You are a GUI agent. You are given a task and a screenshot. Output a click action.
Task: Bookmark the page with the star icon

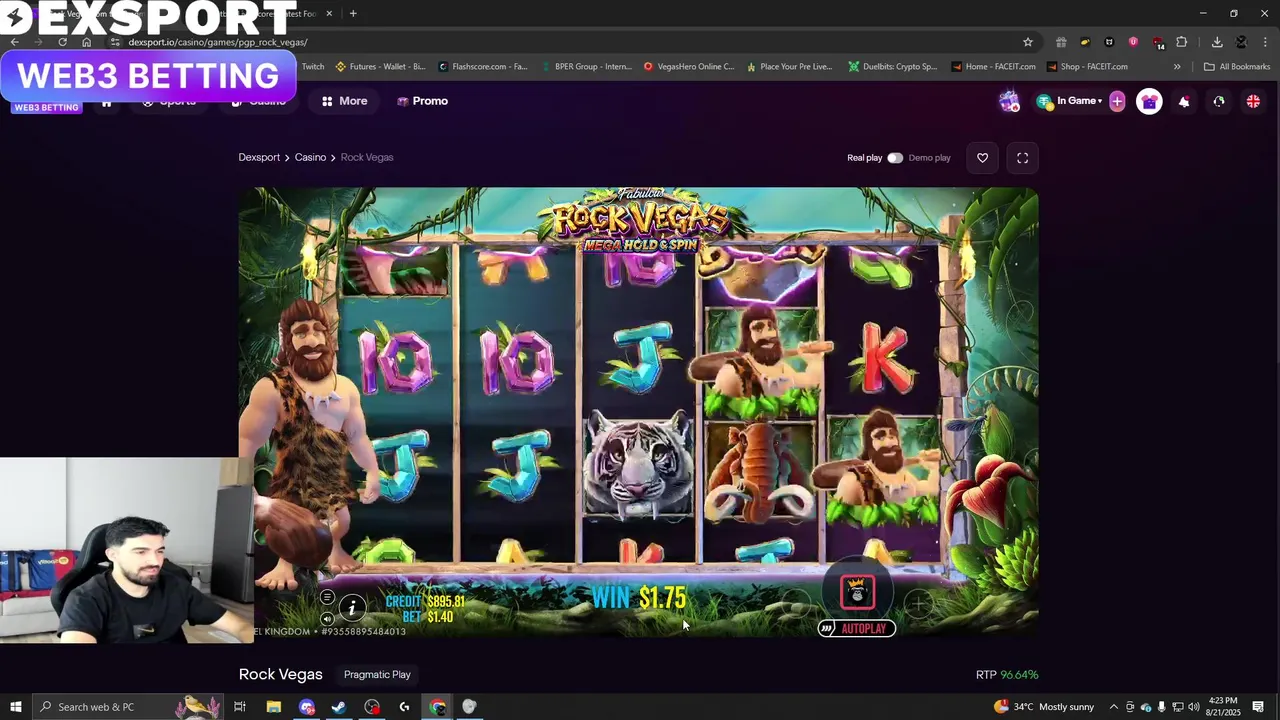1027,42
